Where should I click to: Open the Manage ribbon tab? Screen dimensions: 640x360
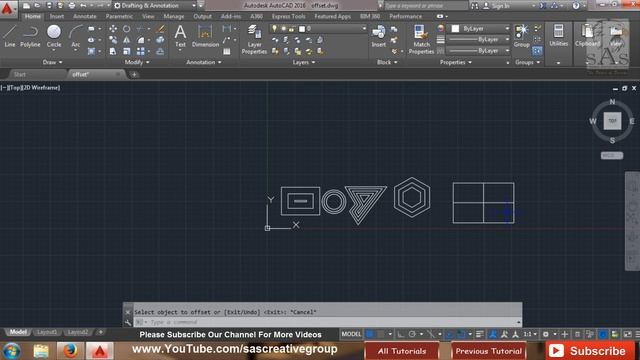point(173,16)
